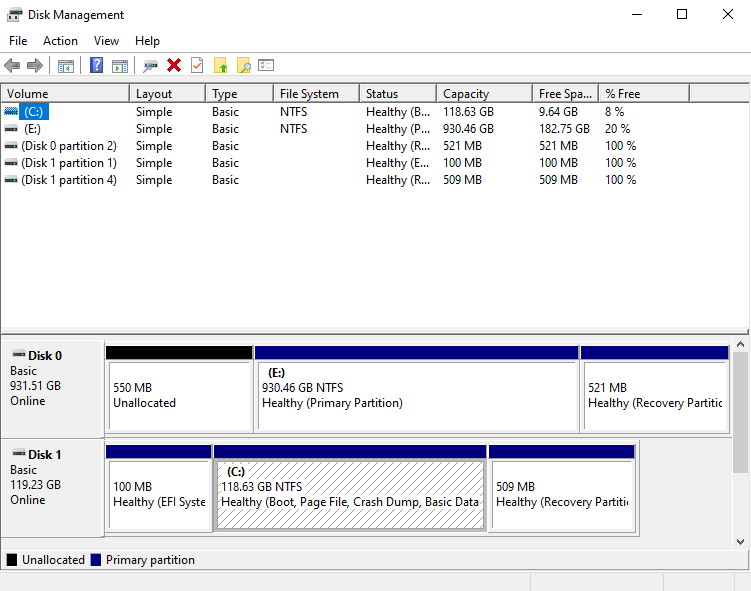Image resolution: width=751 pixels, height=591 pixels.
Task: Click Disk 1 partition 4 row icon
Action: click(x=11, y=180)
